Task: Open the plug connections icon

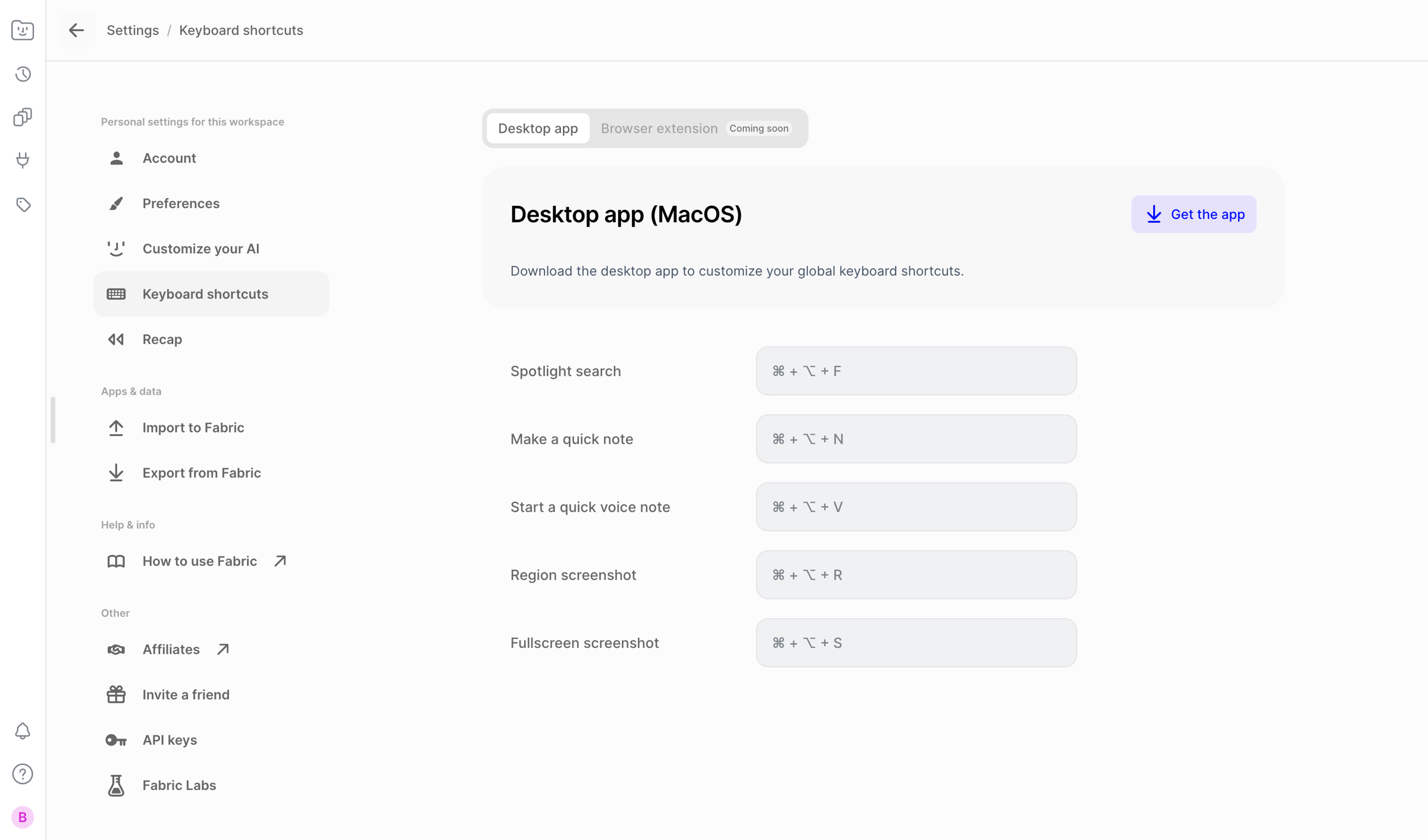Action: click(x=23, y=160)
